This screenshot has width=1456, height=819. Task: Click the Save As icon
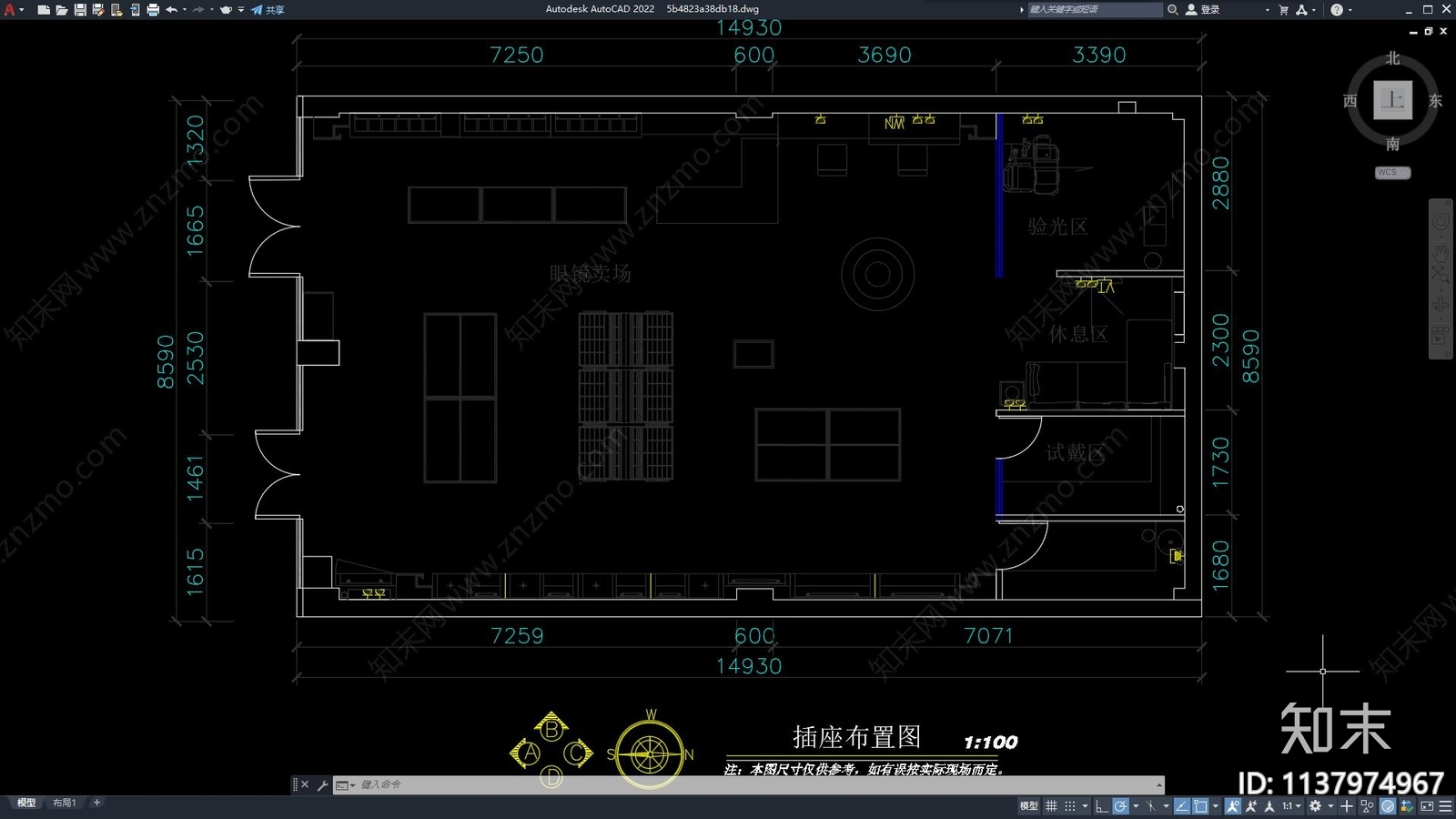98,10
